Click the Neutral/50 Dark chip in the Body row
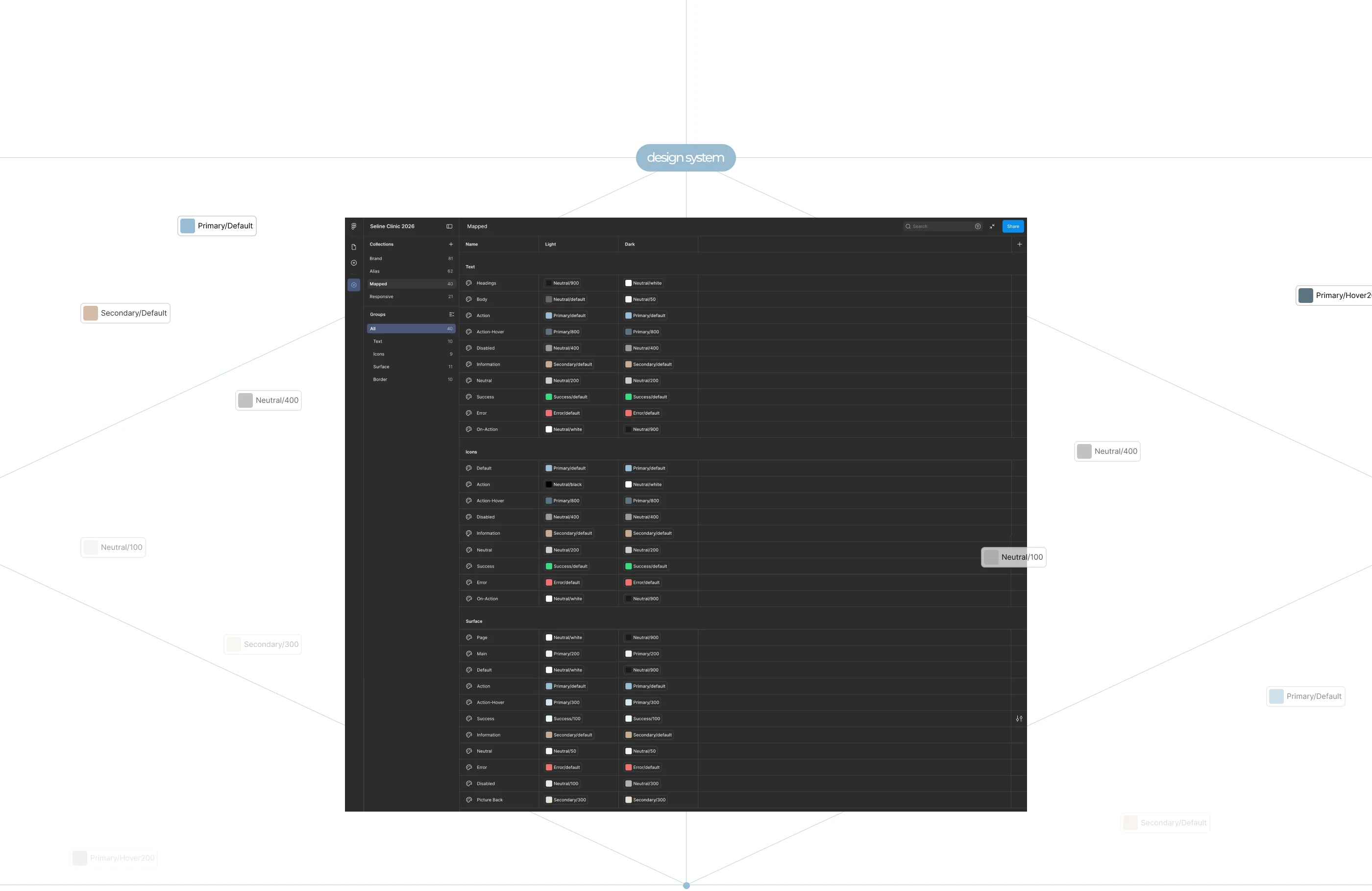 [x=640, y=299]
